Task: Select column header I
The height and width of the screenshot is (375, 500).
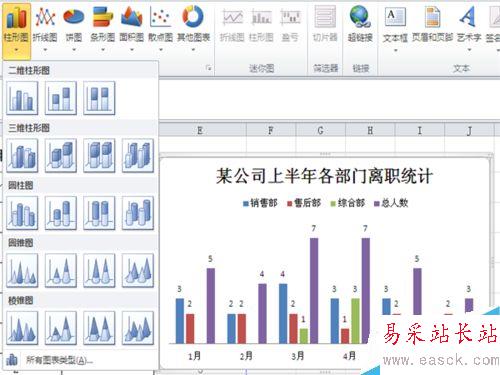Action: click(x=420, y=130)
